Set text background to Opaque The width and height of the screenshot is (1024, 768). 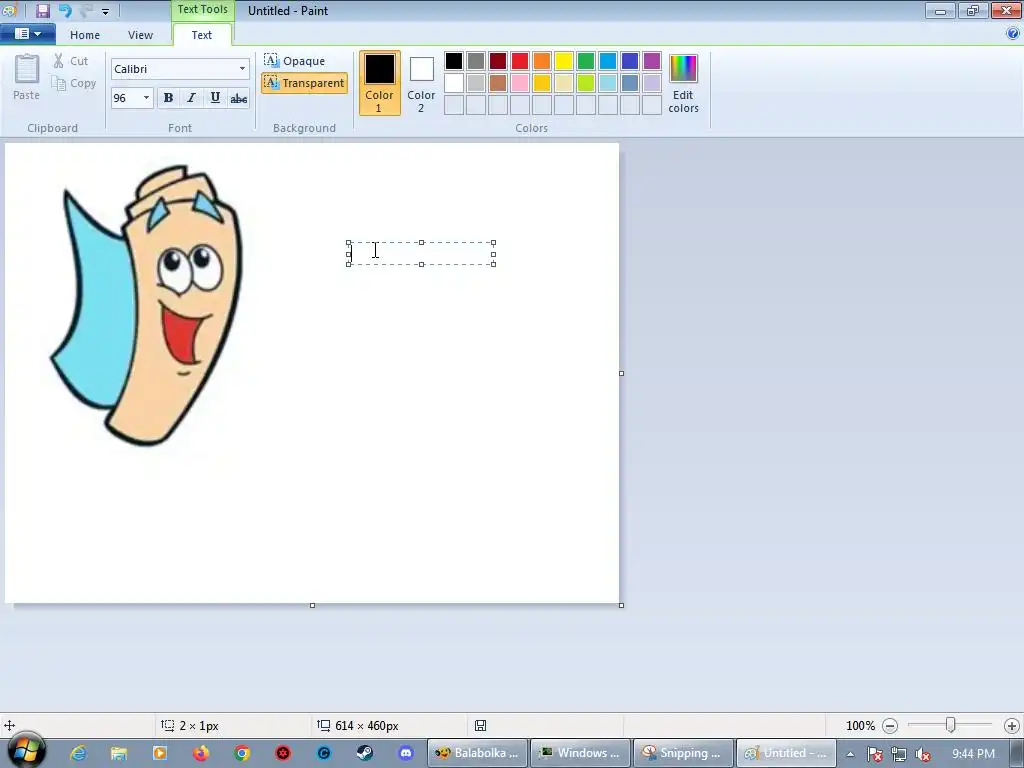295,61
